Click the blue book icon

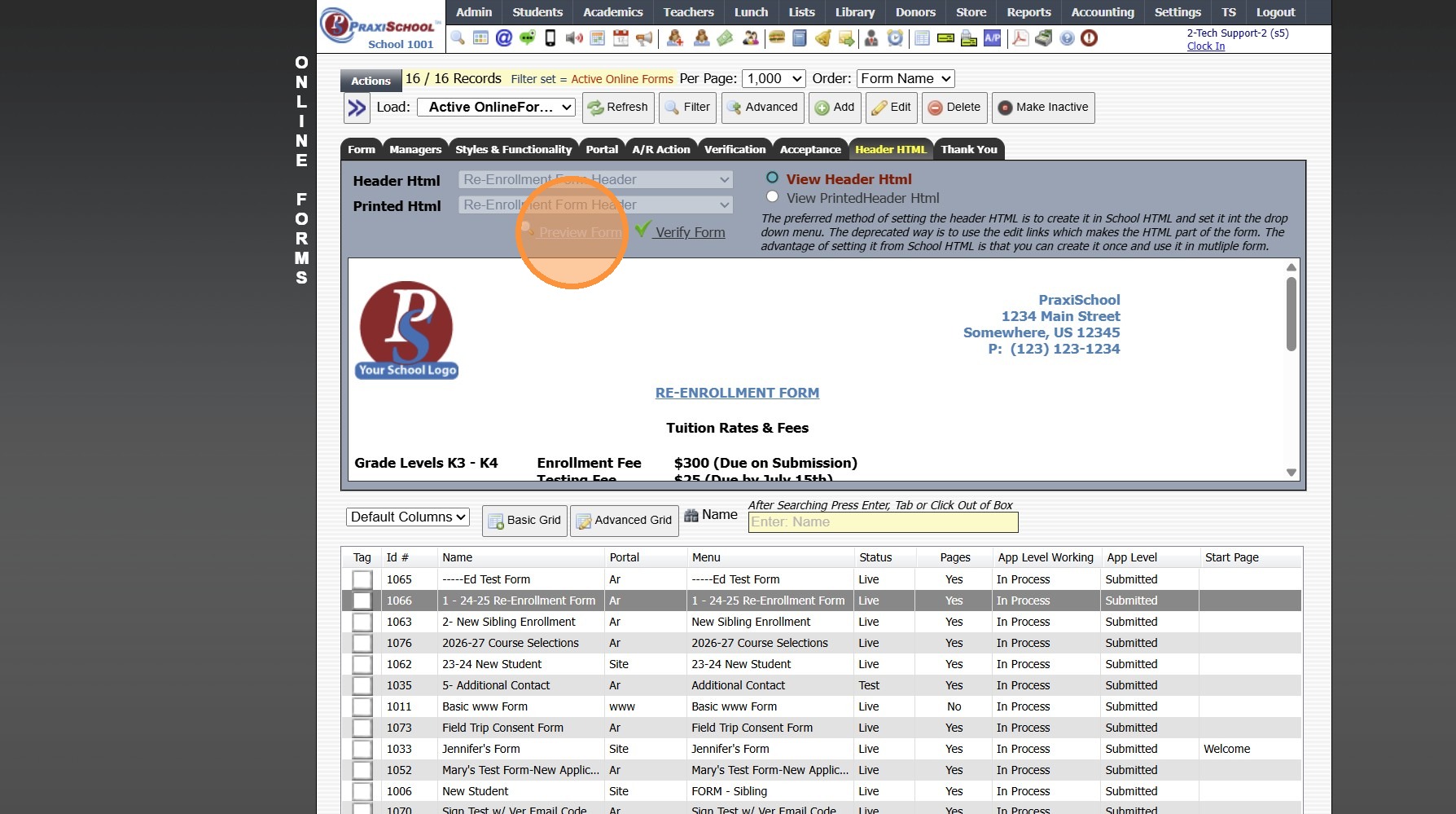pyautogui.click(x=800, y=38)
